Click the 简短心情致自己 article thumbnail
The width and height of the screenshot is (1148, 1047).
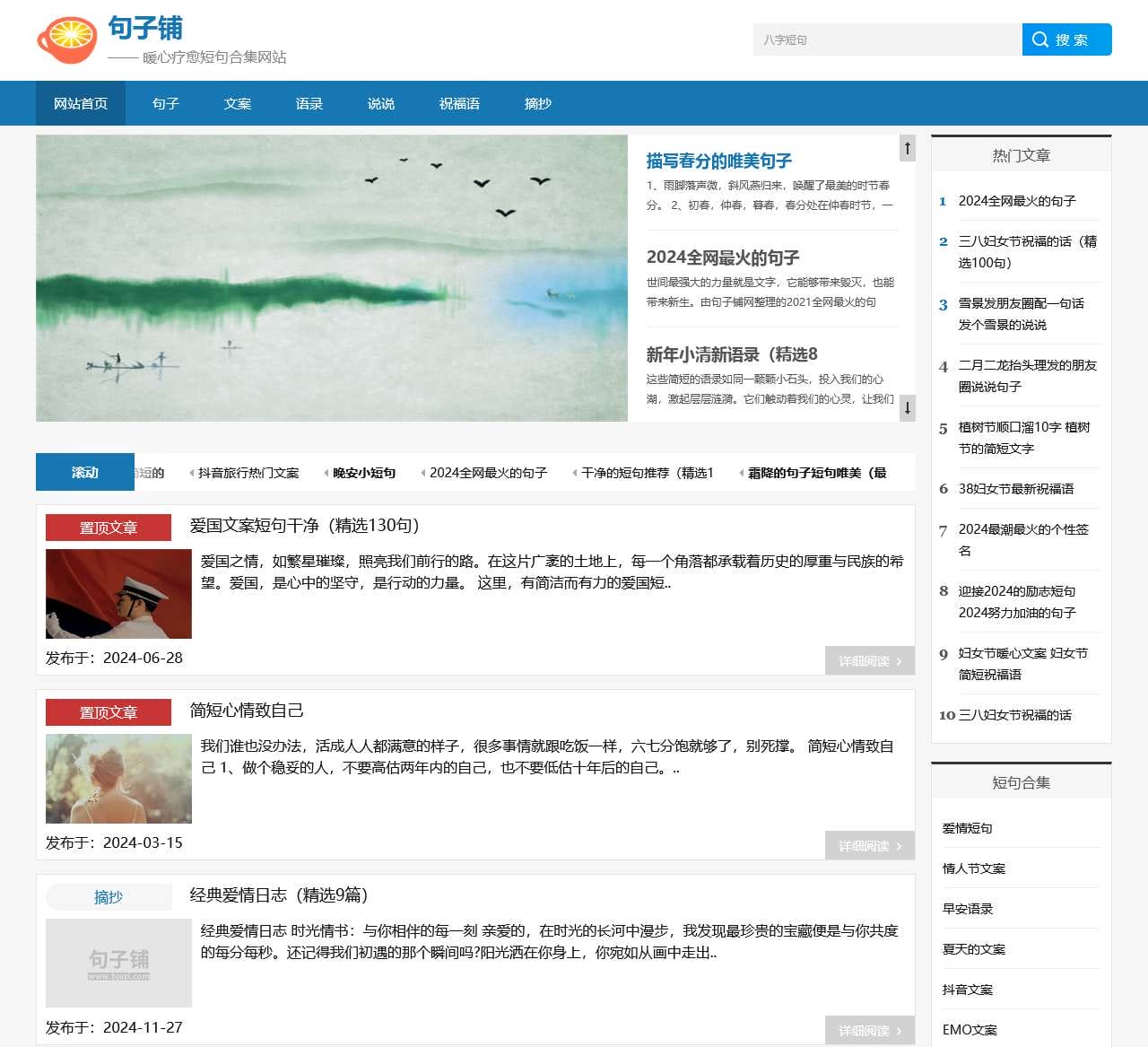pyautogui.click(x=118, y=779)
